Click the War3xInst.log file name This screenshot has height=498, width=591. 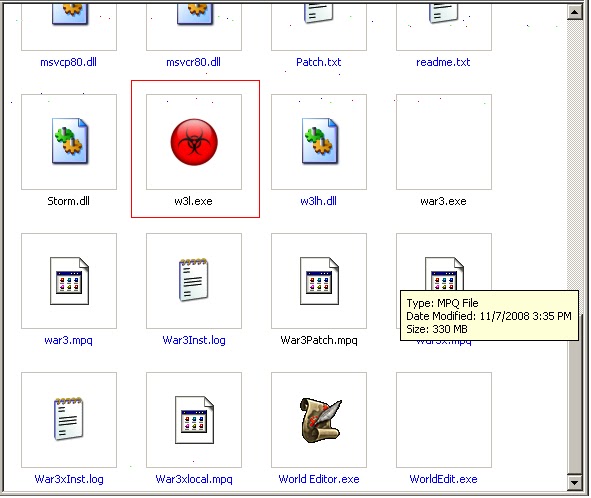(69, 480)
